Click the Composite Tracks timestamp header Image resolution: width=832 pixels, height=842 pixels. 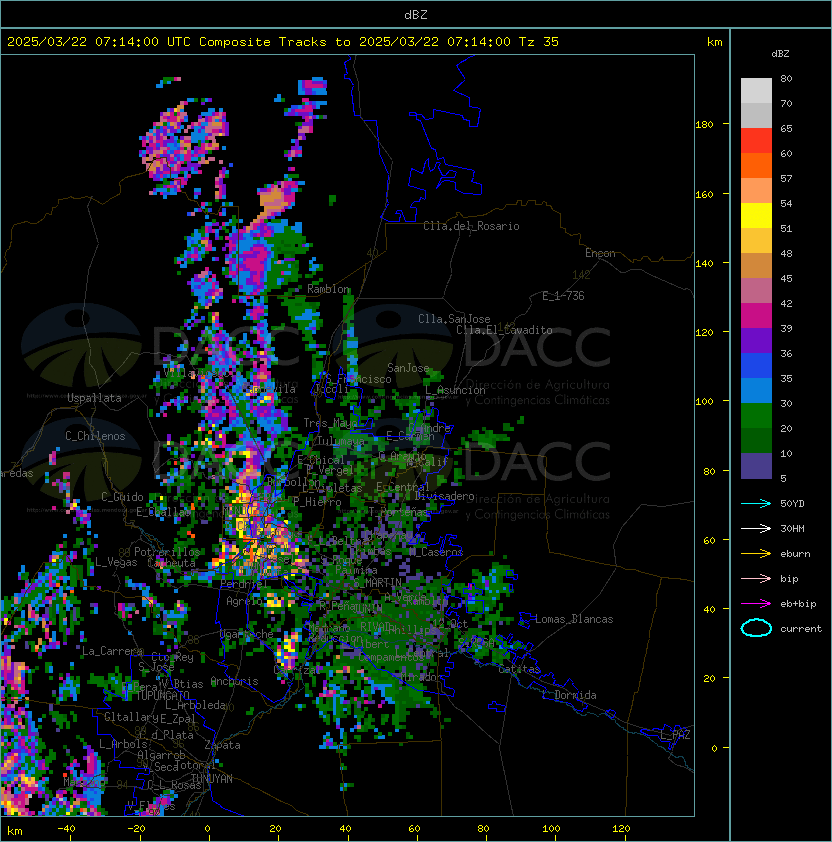[x=283, y=41]
